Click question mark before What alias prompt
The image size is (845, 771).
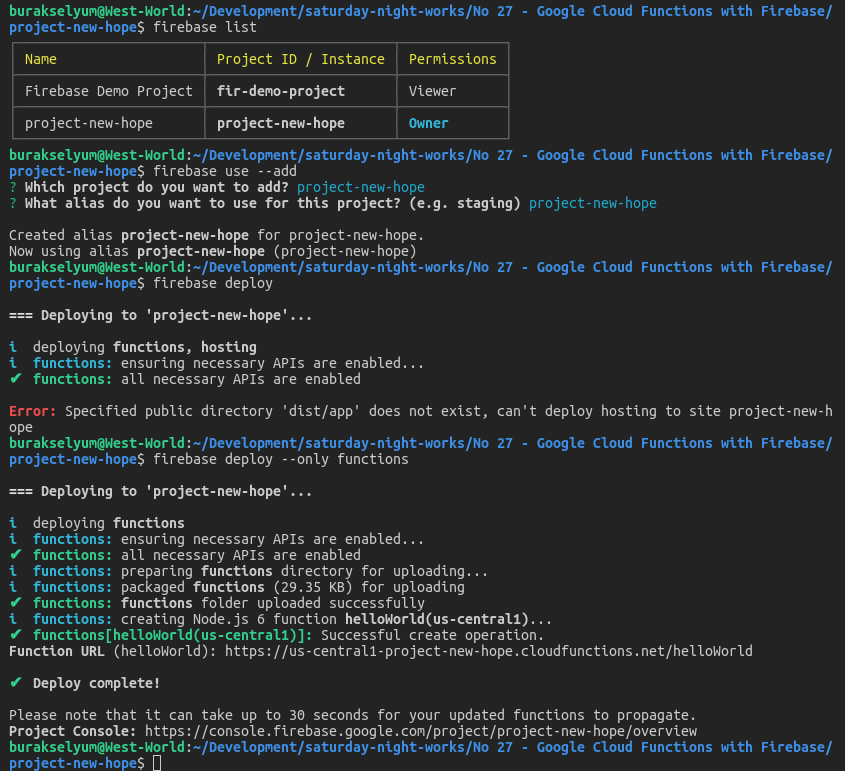pyautogui.click(x=13, y=203)
